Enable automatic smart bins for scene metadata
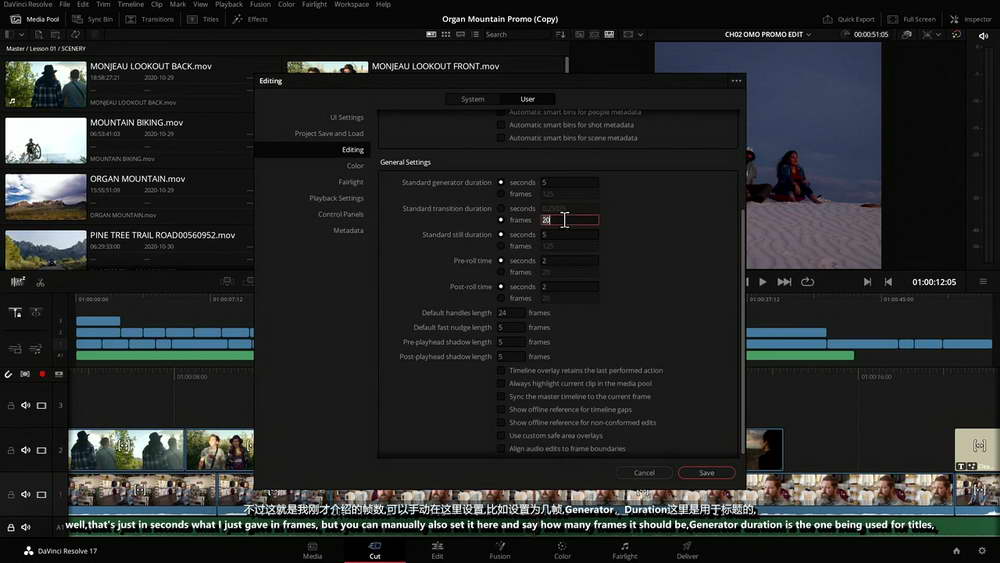The height and width of the screenshot is (563, 1000). (x=501, y=138)
